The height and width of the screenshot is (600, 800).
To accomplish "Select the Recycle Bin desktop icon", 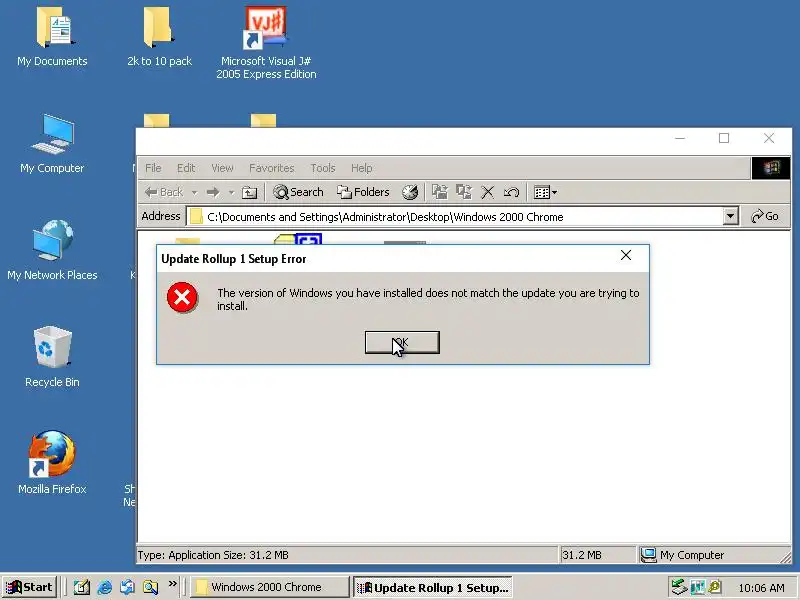I will [52, 357].
